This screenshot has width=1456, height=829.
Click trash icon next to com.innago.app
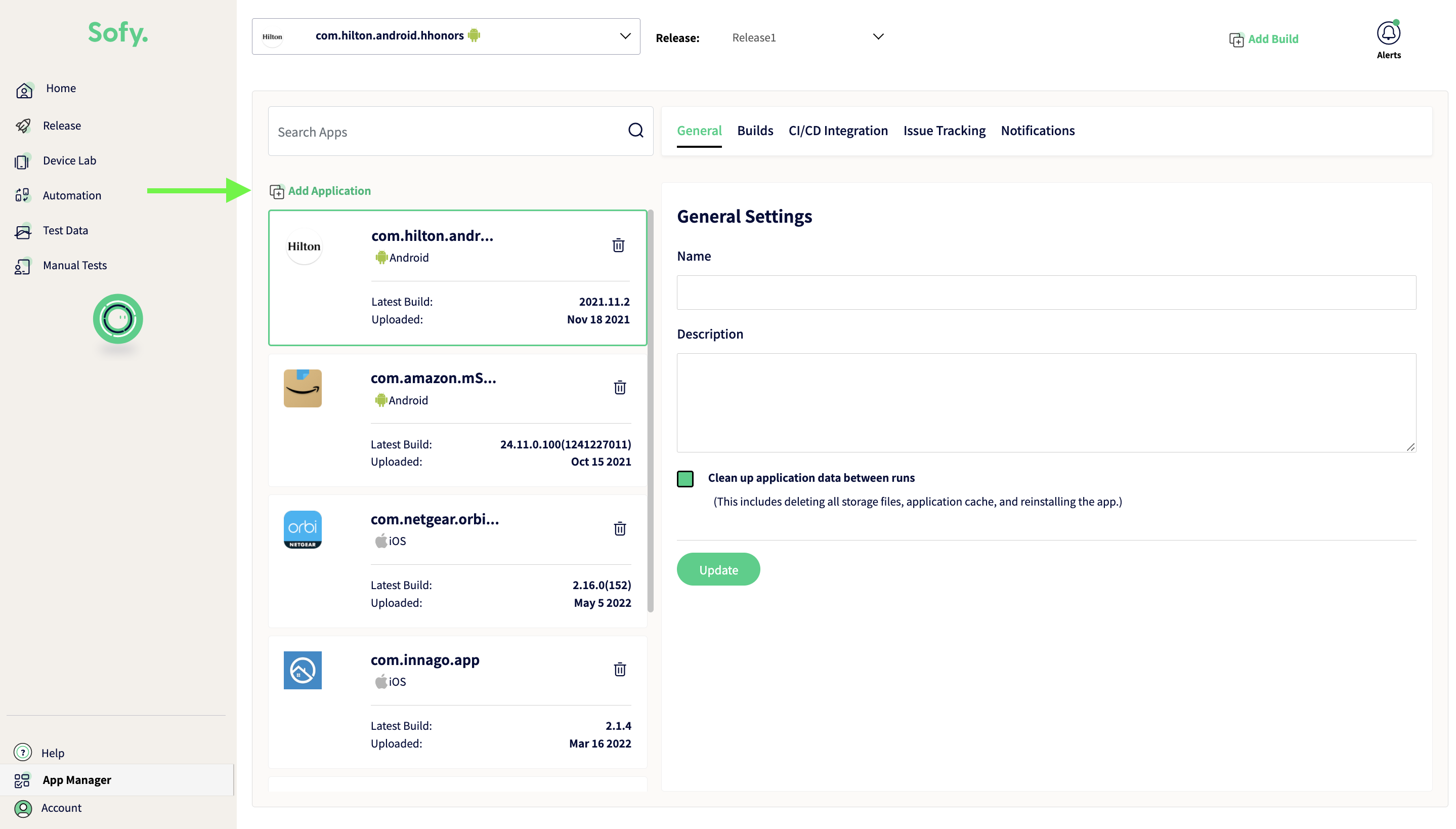coord(620,670)
